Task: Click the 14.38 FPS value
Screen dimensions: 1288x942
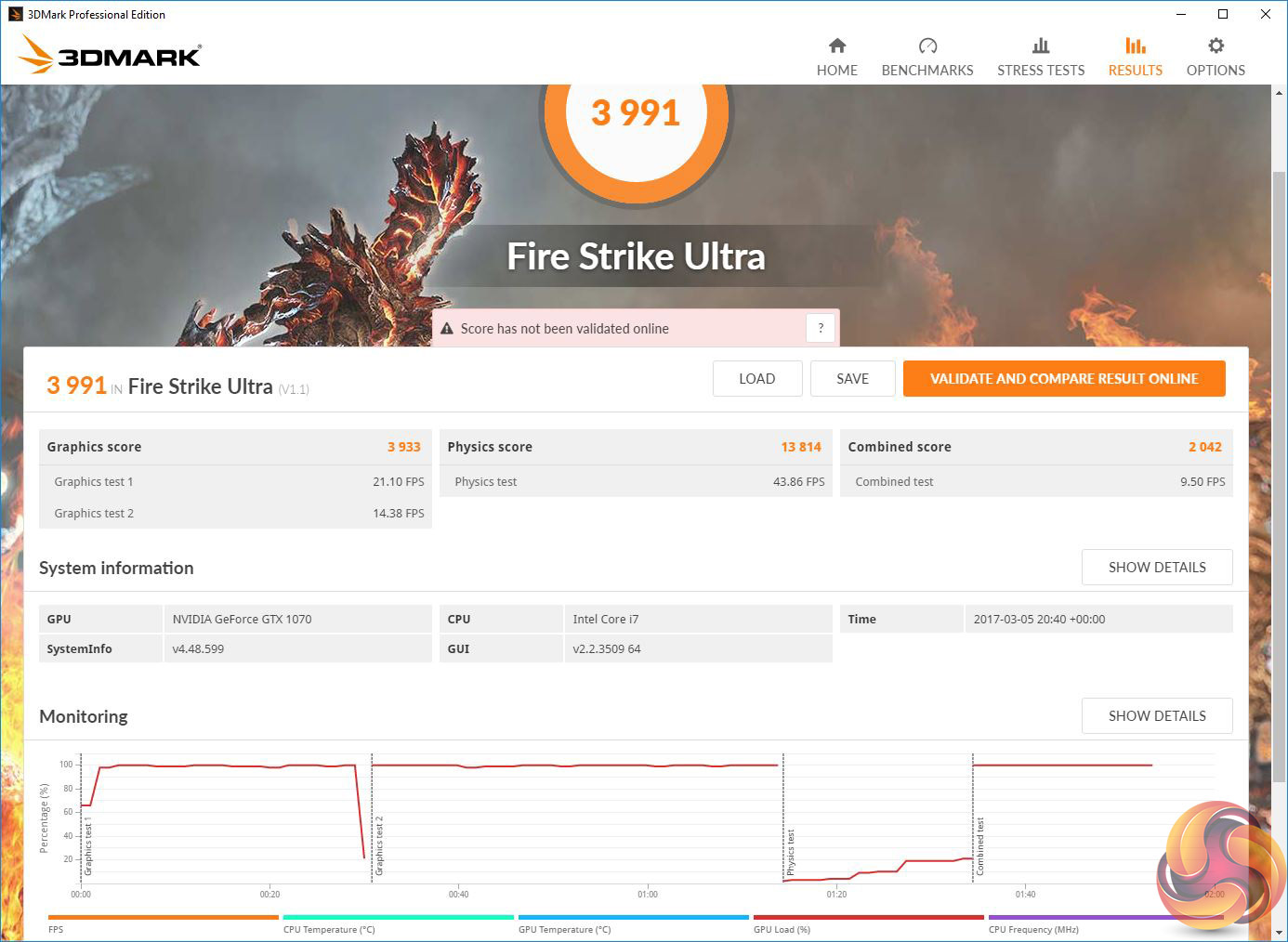Action: pyautogui.click(x=399, y=513)
